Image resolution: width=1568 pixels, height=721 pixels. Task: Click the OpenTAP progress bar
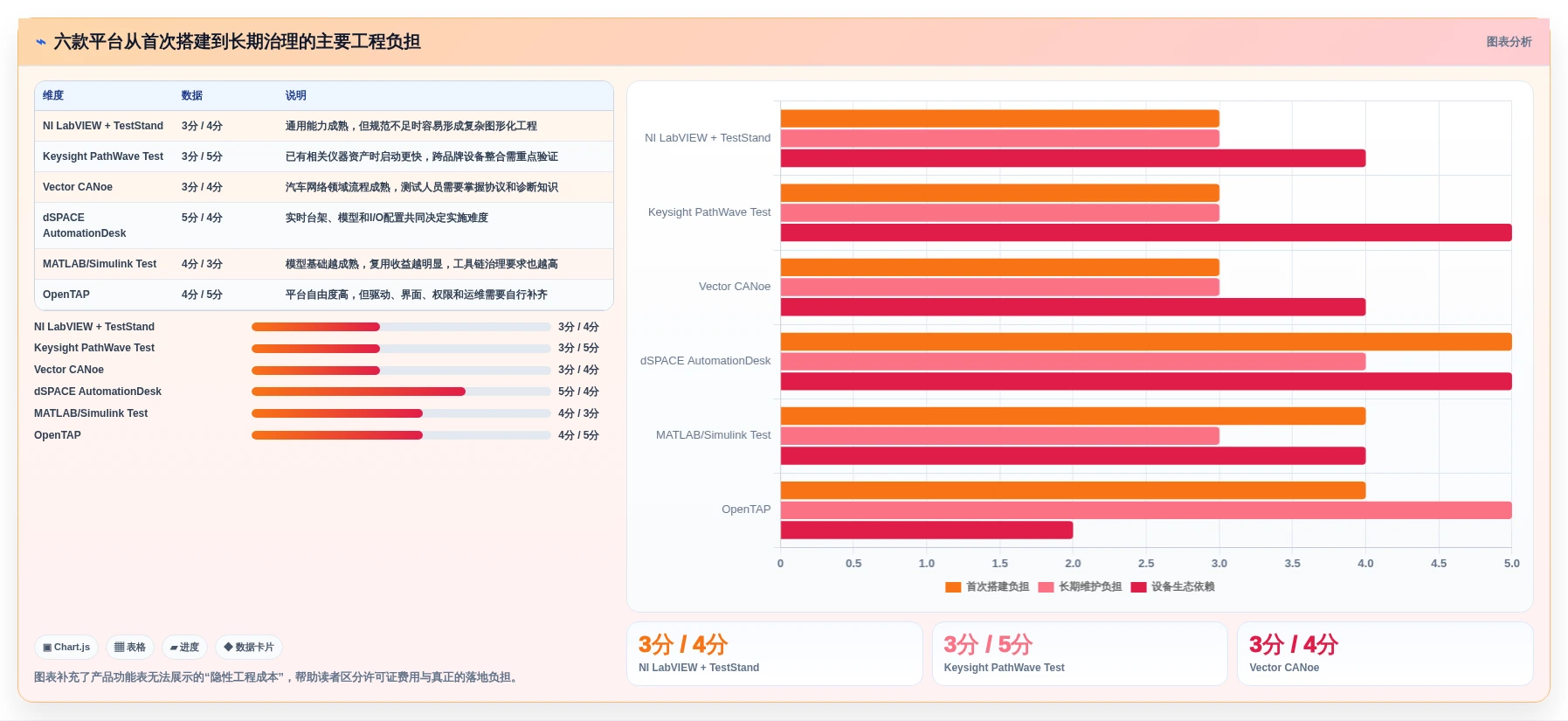click(401, 435)
